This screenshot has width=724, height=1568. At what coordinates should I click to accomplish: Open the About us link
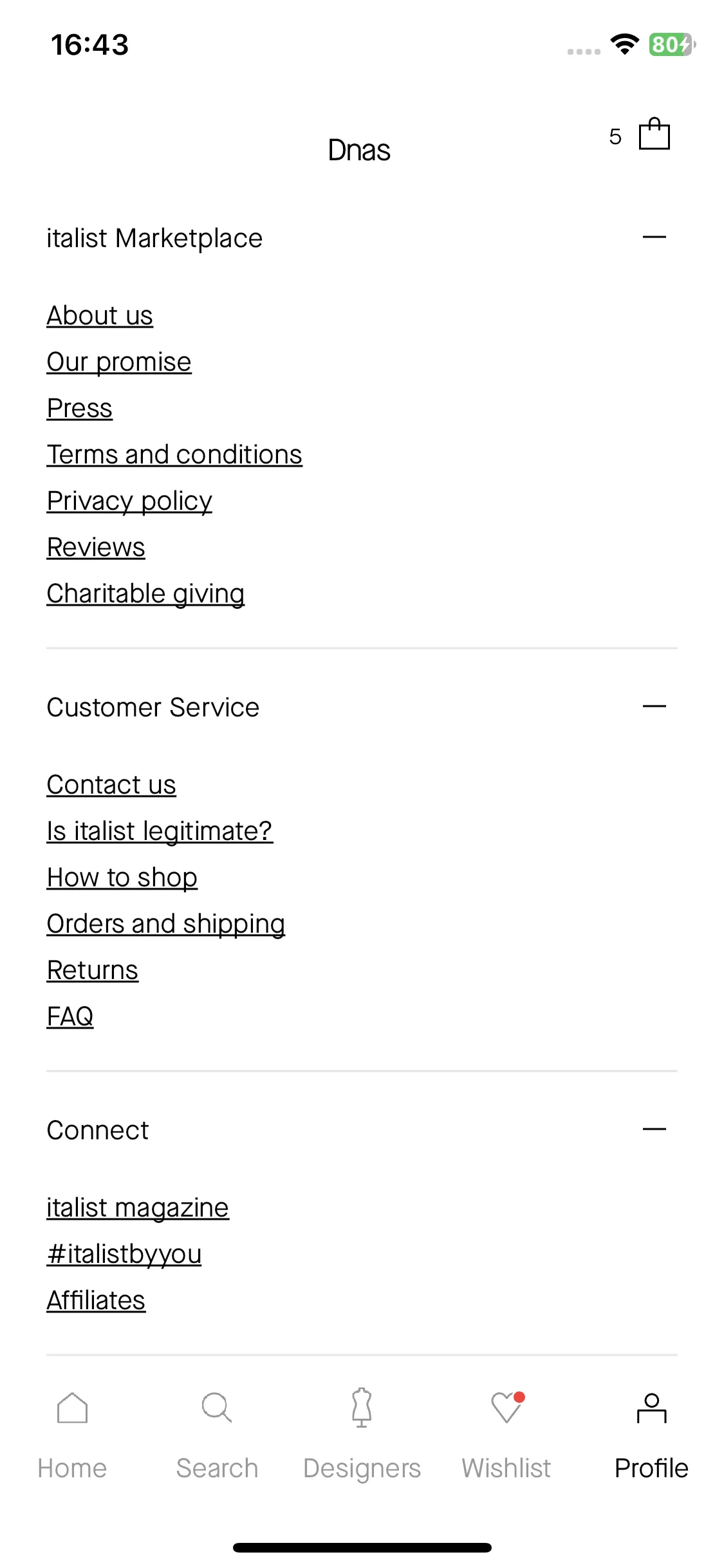coord(100,315)
